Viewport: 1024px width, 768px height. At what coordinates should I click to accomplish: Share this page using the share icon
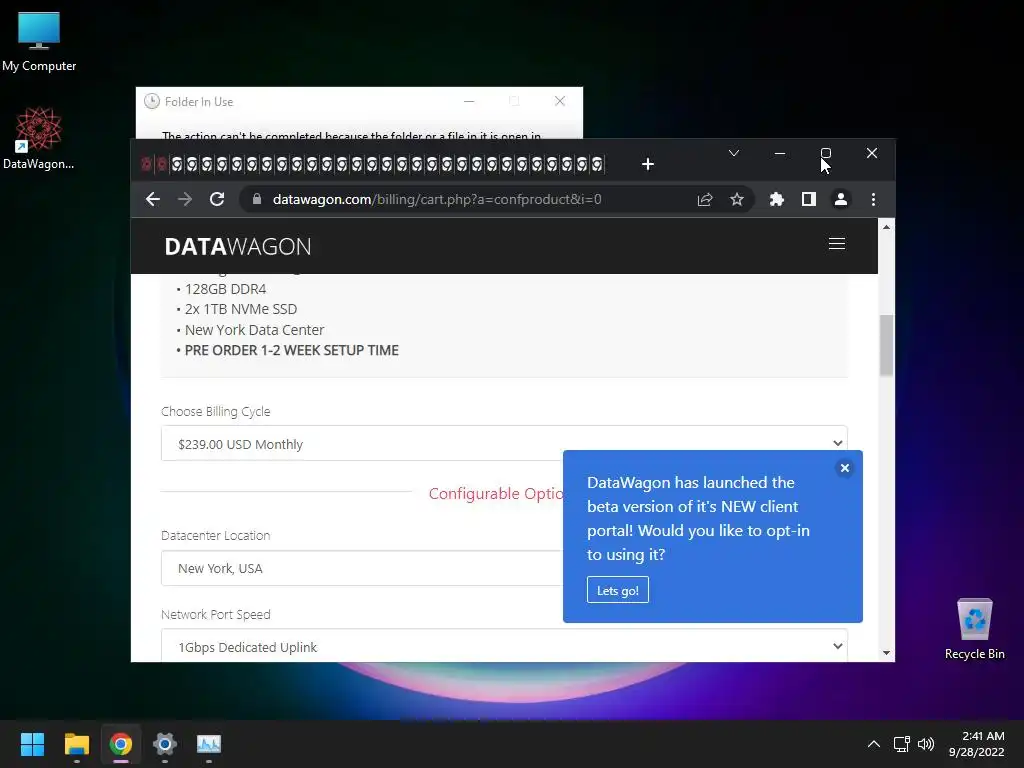coord(705,199)
